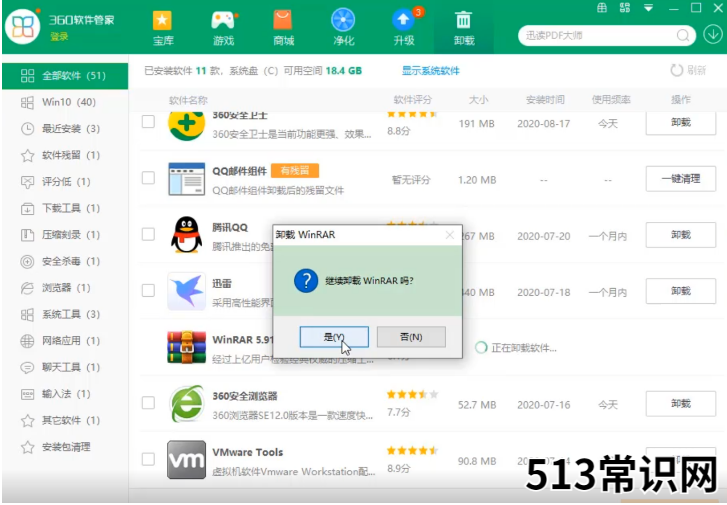The width and height of the screenshot is (727, 505).
Task: Select 网络应用 (1) category
Action: 65,341
